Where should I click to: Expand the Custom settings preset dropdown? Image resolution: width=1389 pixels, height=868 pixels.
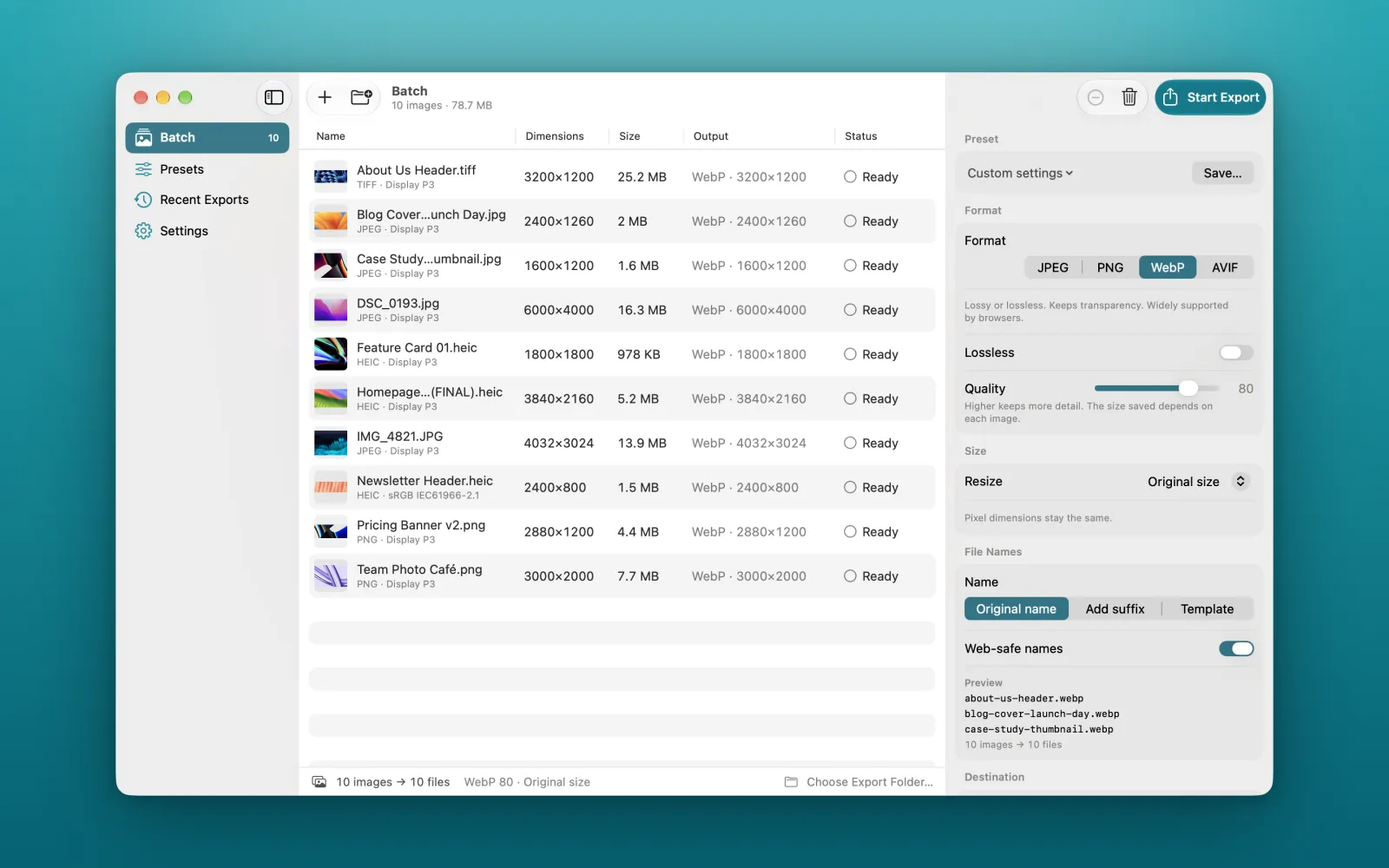point(1020,173)
